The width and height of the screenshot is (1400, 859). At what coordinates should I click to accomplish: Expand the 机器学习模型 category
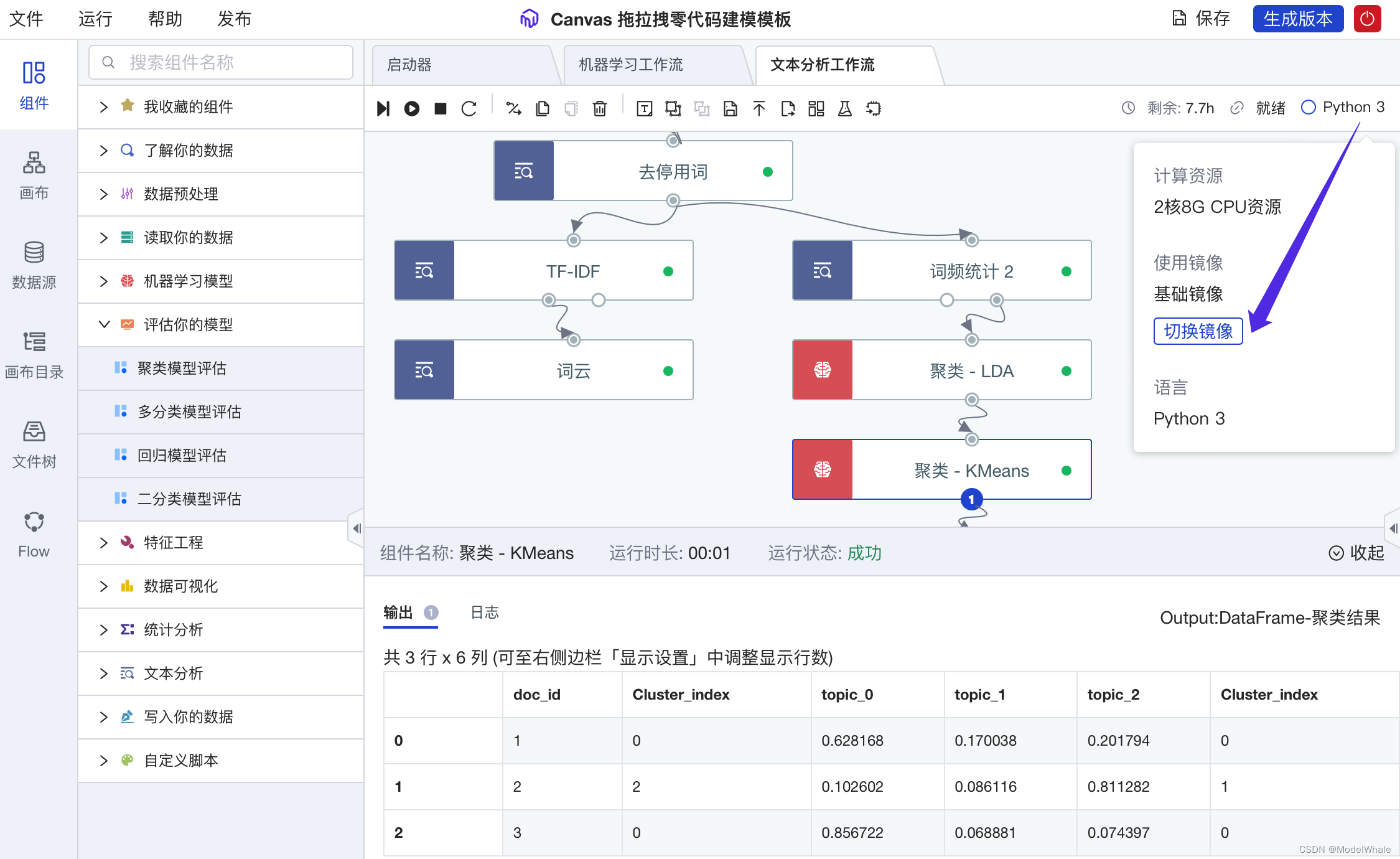point(188,281)
